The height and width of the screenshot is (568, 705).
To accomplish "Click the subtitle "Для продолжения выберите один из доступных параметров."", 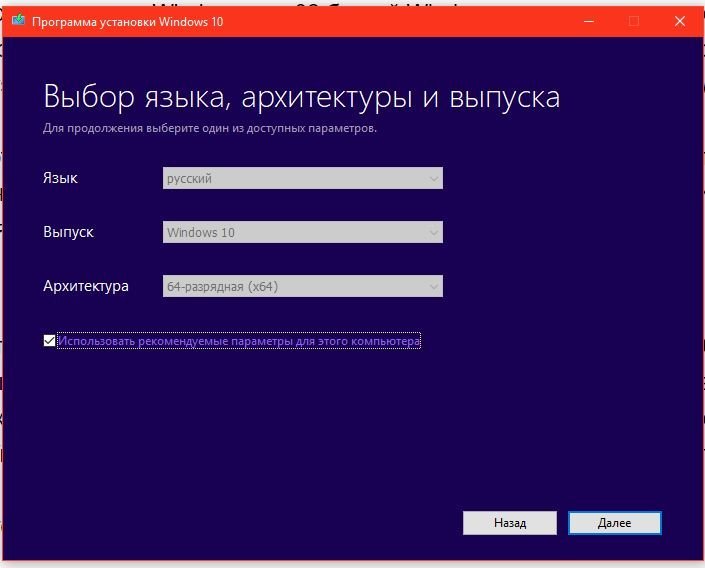I will click(210, 128).
